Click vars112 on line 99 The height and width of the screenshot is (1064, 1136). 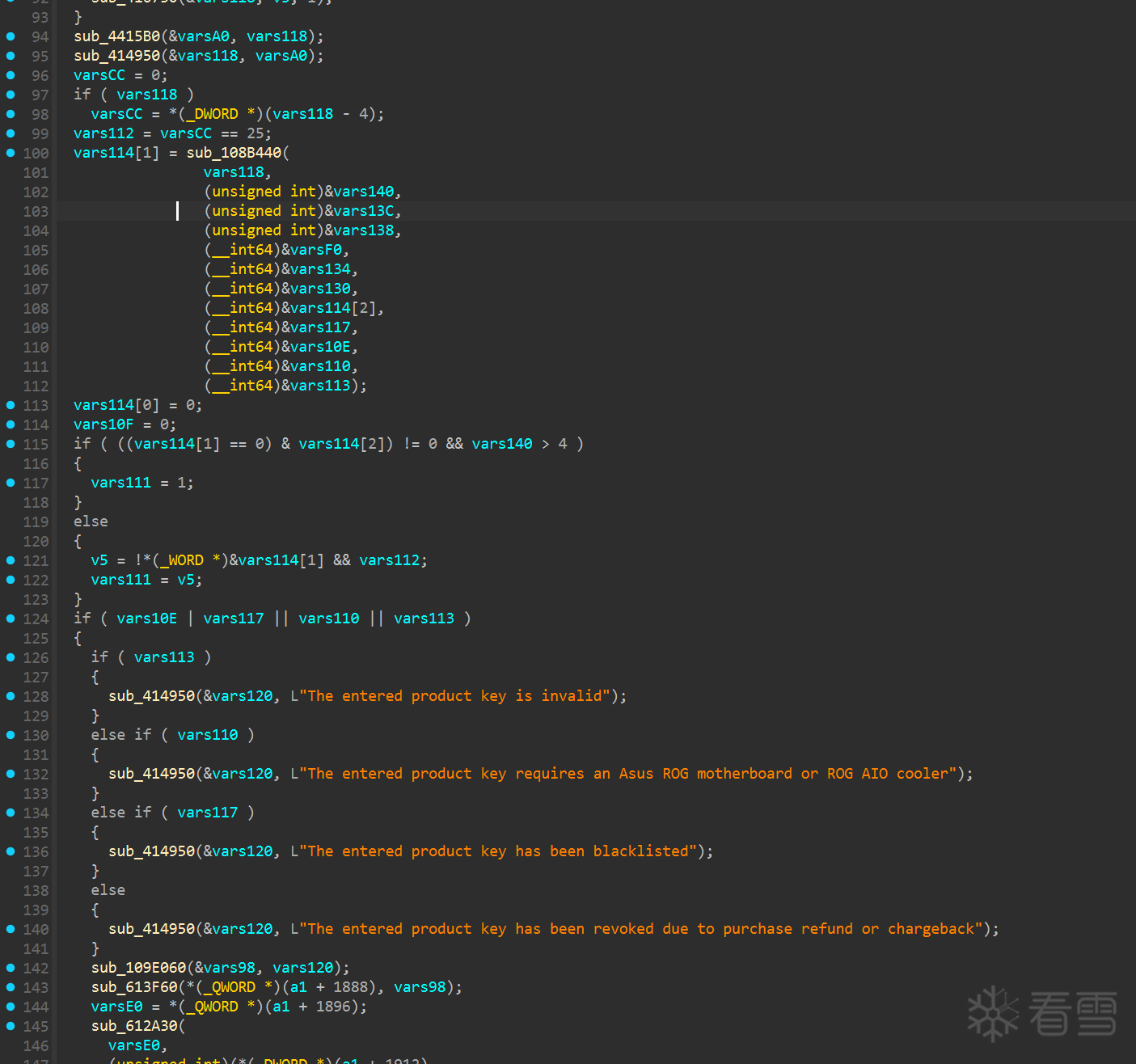click(103, 133)
